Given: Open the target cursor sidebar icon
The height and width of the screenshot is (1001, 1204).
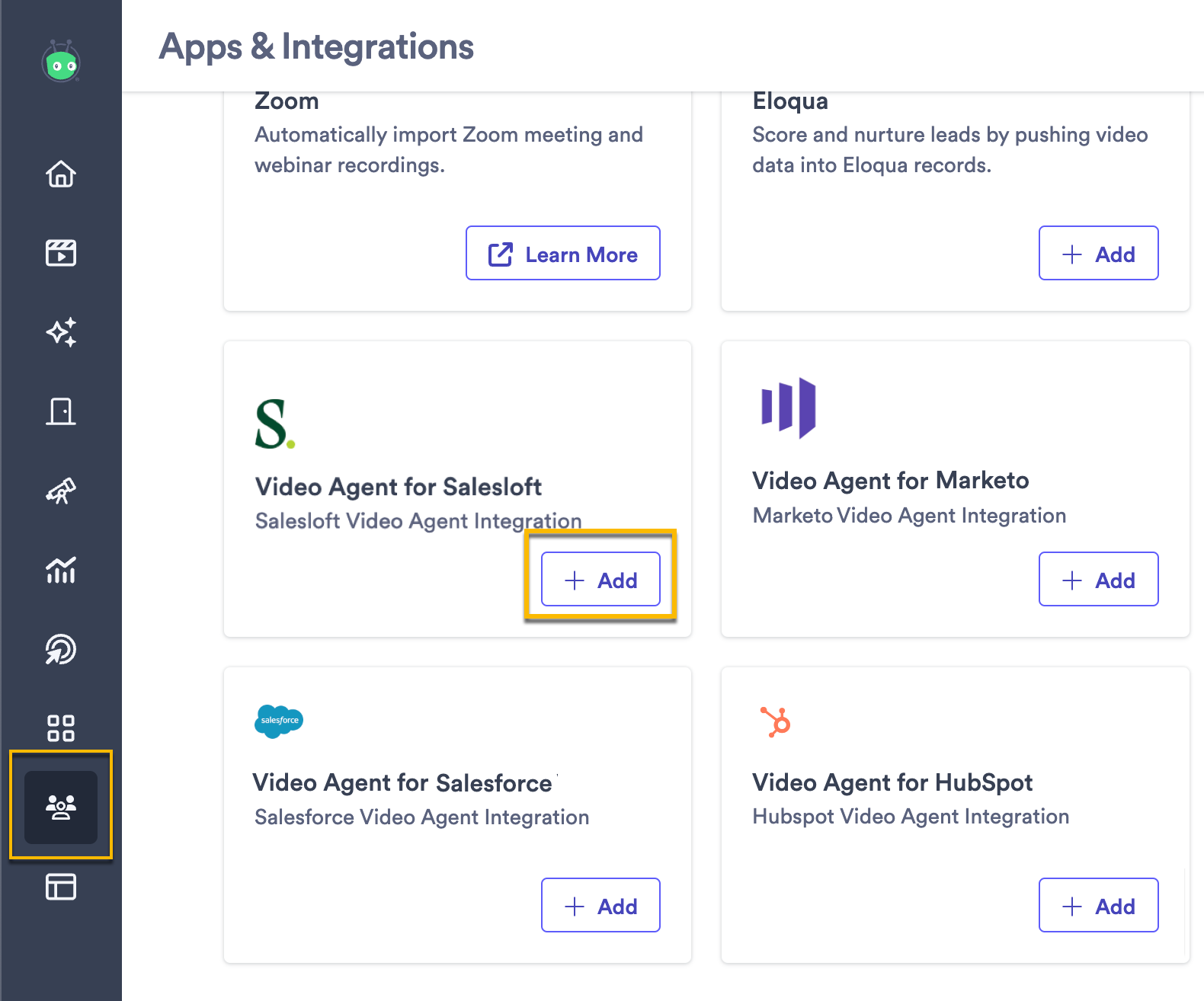Looking at the screenshot, I should (x=61, y=649).
